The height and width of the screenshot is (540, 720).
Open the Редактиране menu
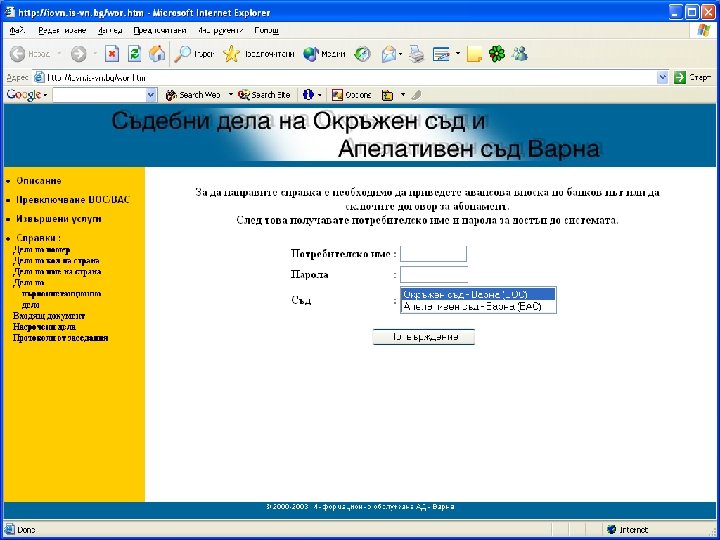pos(62,30)
